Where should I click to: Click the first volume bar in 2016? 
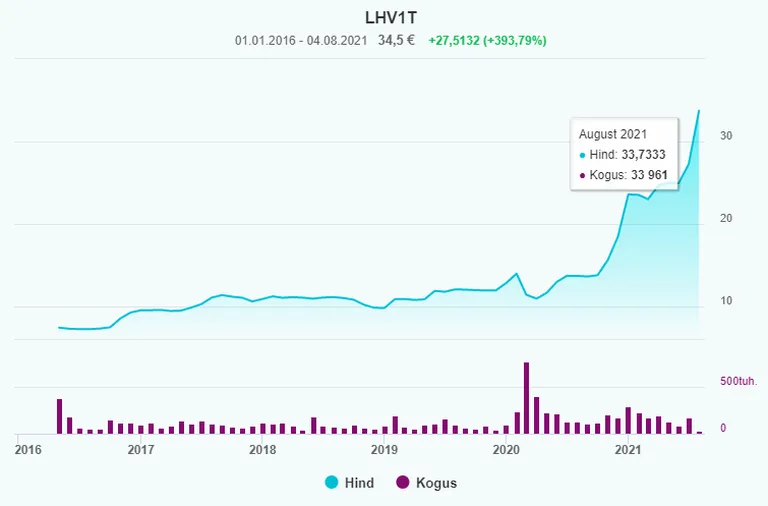point(60,416)
